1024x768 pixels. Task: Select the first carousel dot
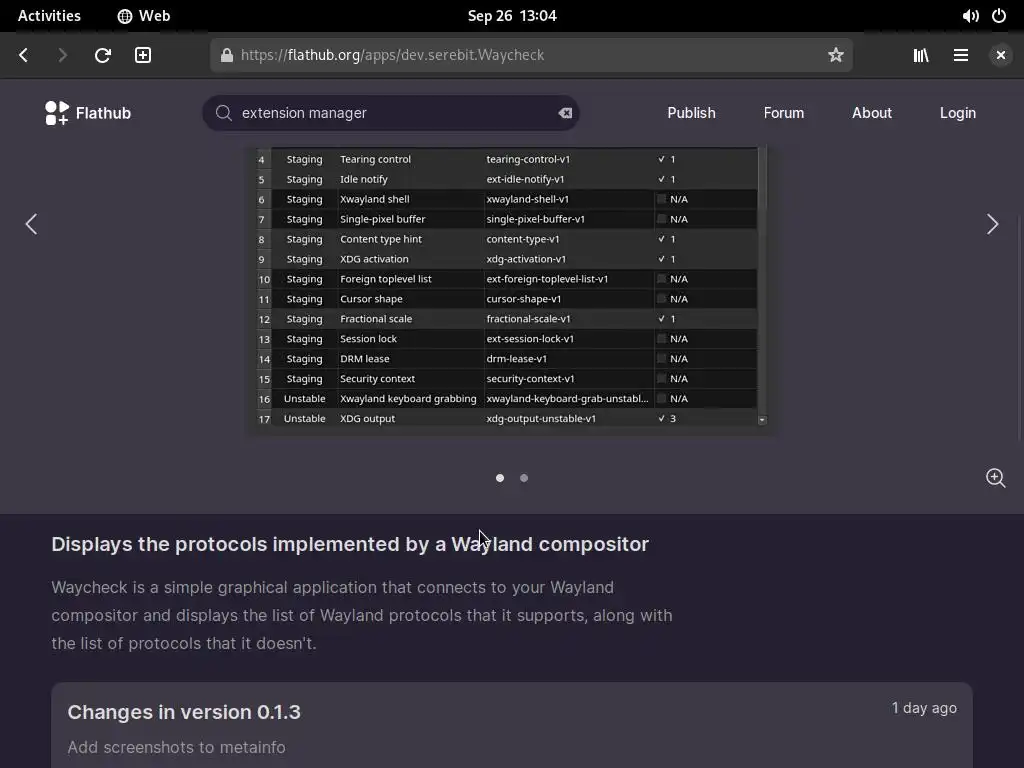(x=500, y=478)
